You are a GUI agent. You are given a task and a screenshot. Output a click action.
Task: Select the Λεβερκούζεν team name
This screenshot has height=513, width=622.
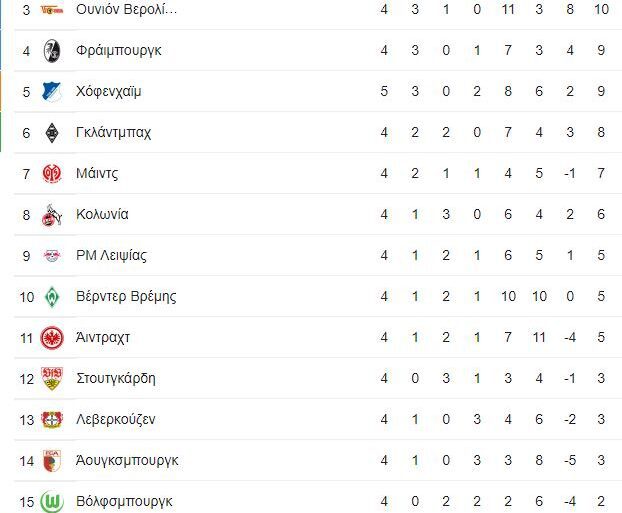coord(115,420)
